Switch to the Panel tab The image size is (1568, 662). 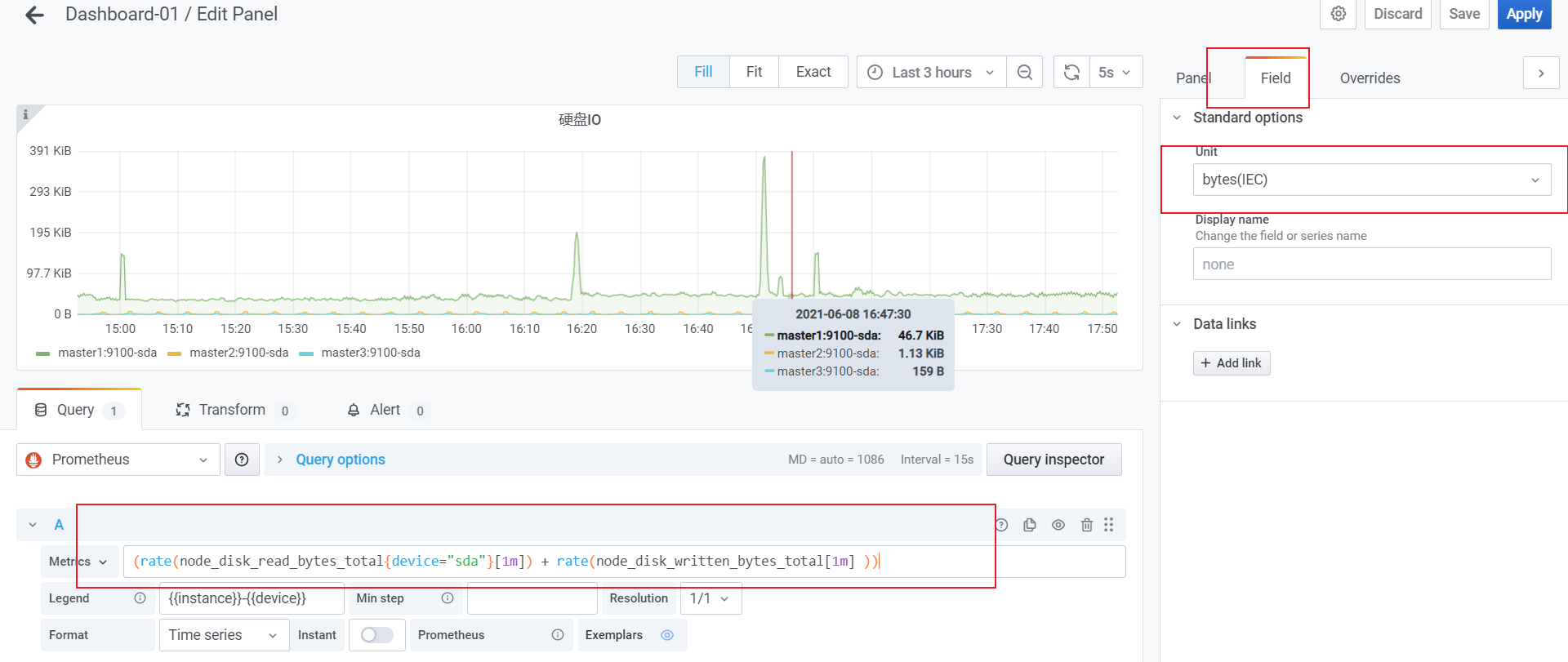(1193, 78)
